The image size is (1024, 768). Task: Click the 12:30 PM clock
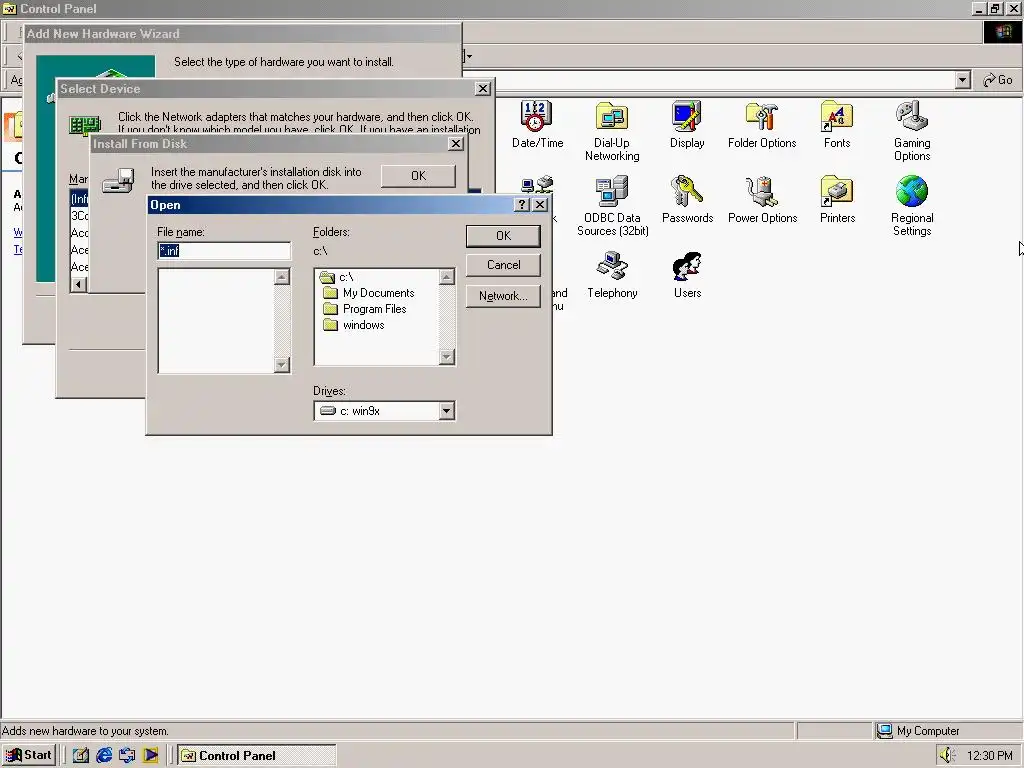click(989, 756)
